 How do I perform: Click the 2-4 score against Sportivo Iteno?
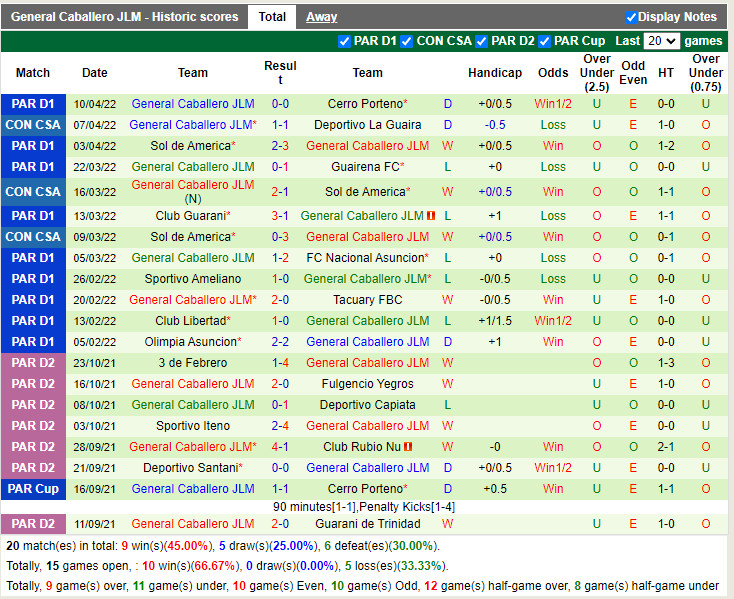point(280,426)
